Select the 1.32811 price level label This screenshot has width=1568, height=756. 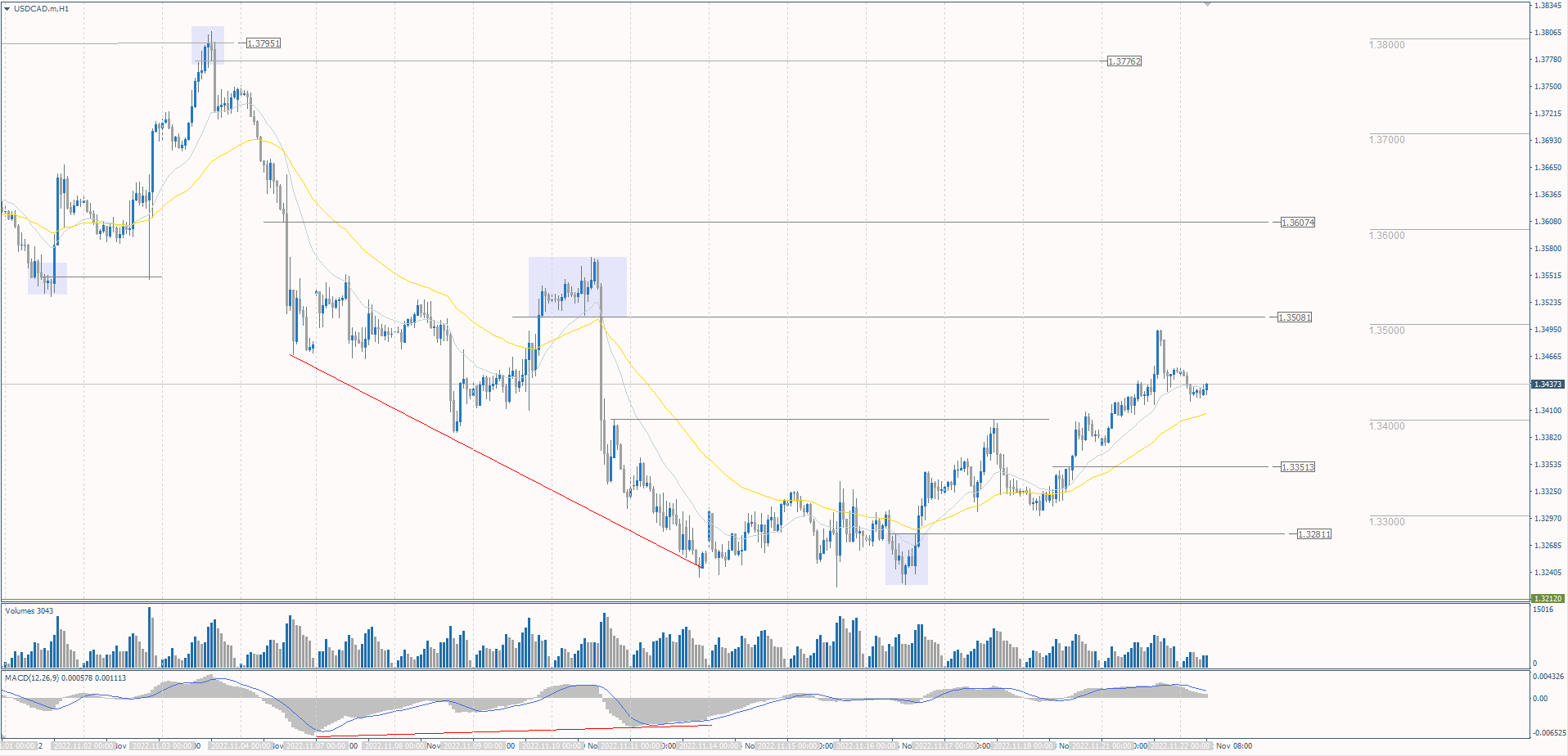point(1314,534)
